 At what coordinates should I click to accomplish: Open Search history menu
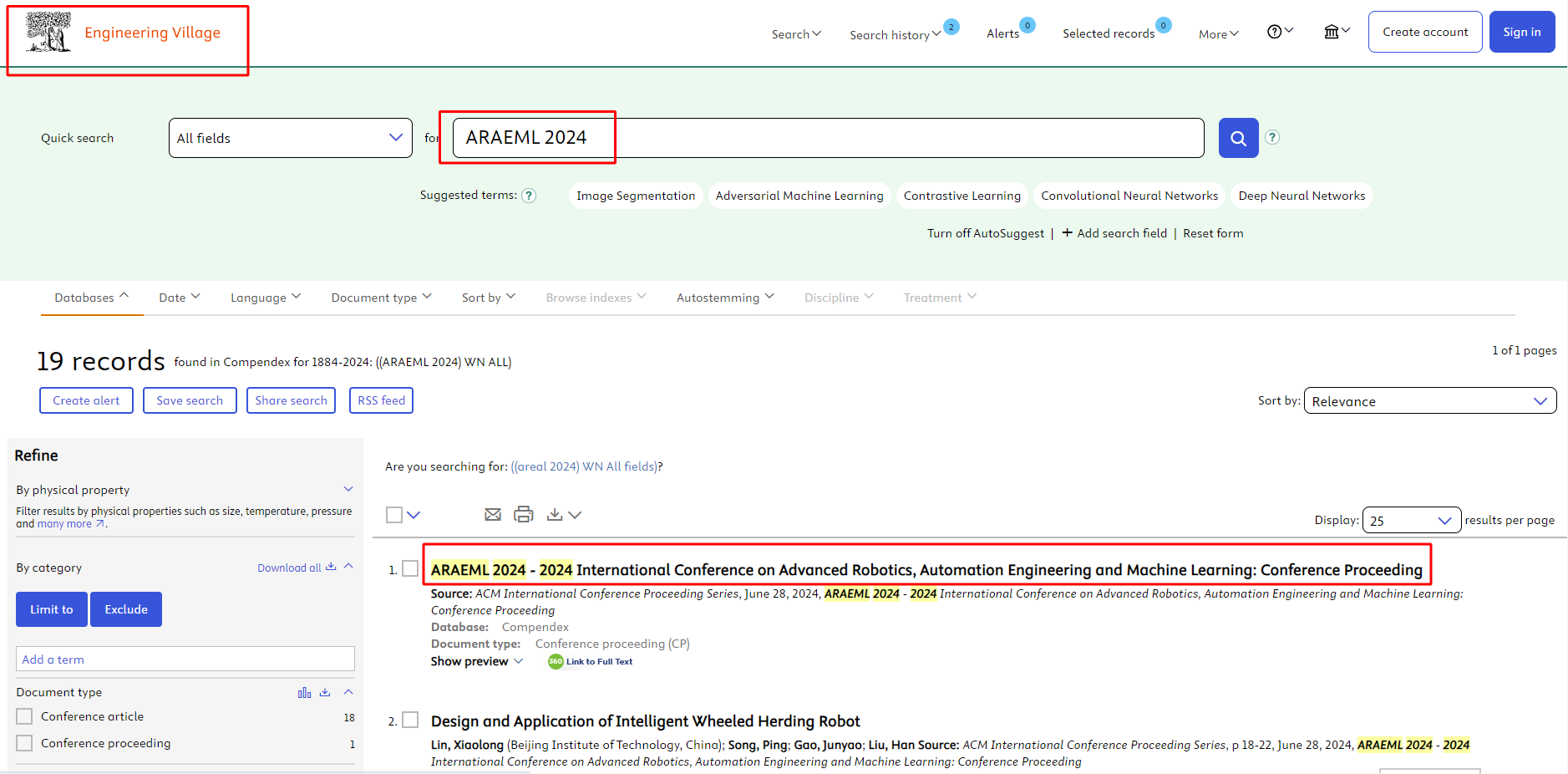click(895, 35)
